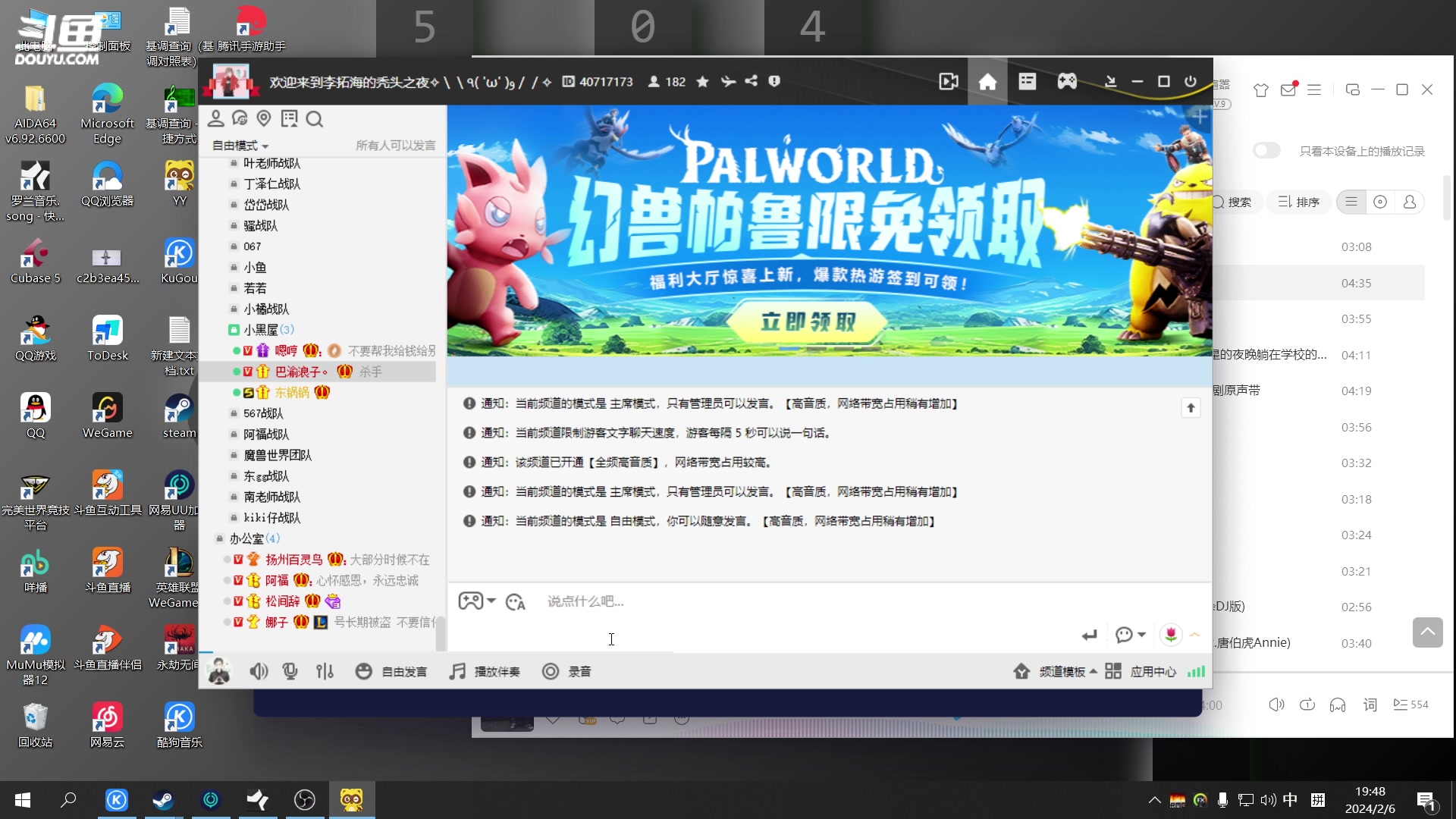This screenshot has width=1456, height=819.
Task: Toggle the microphone icon in YY
Action: click(290, 671)
